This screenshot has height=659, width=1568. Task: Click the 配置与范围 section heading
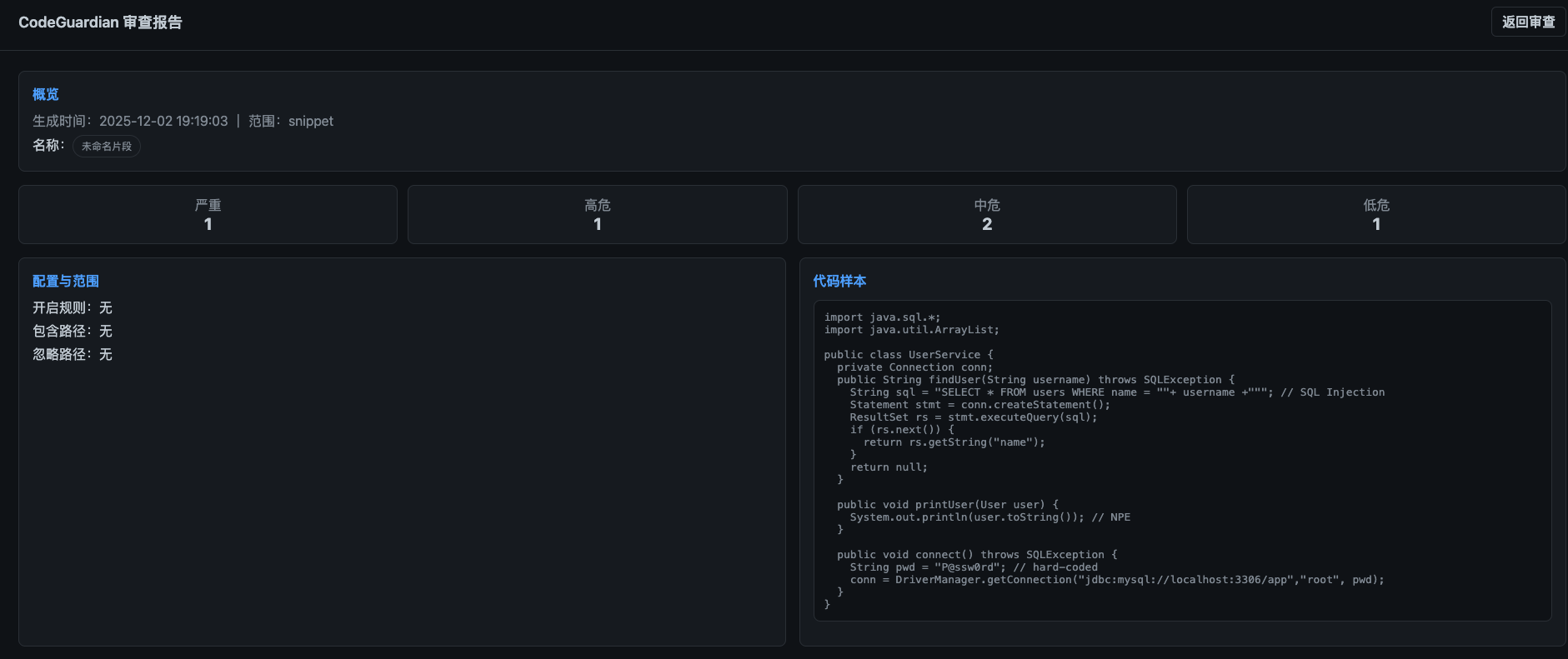point(66,282)
